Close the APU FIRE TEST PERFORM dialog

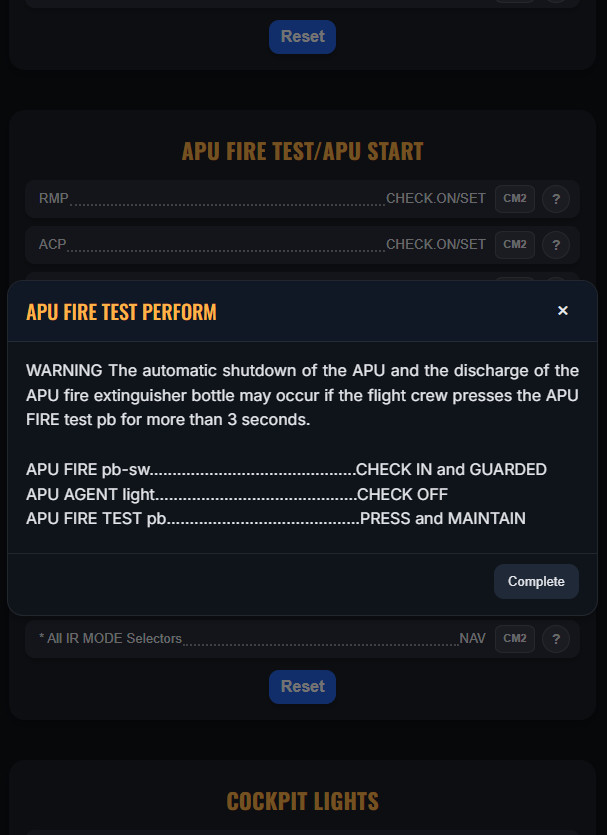(563, 310)
